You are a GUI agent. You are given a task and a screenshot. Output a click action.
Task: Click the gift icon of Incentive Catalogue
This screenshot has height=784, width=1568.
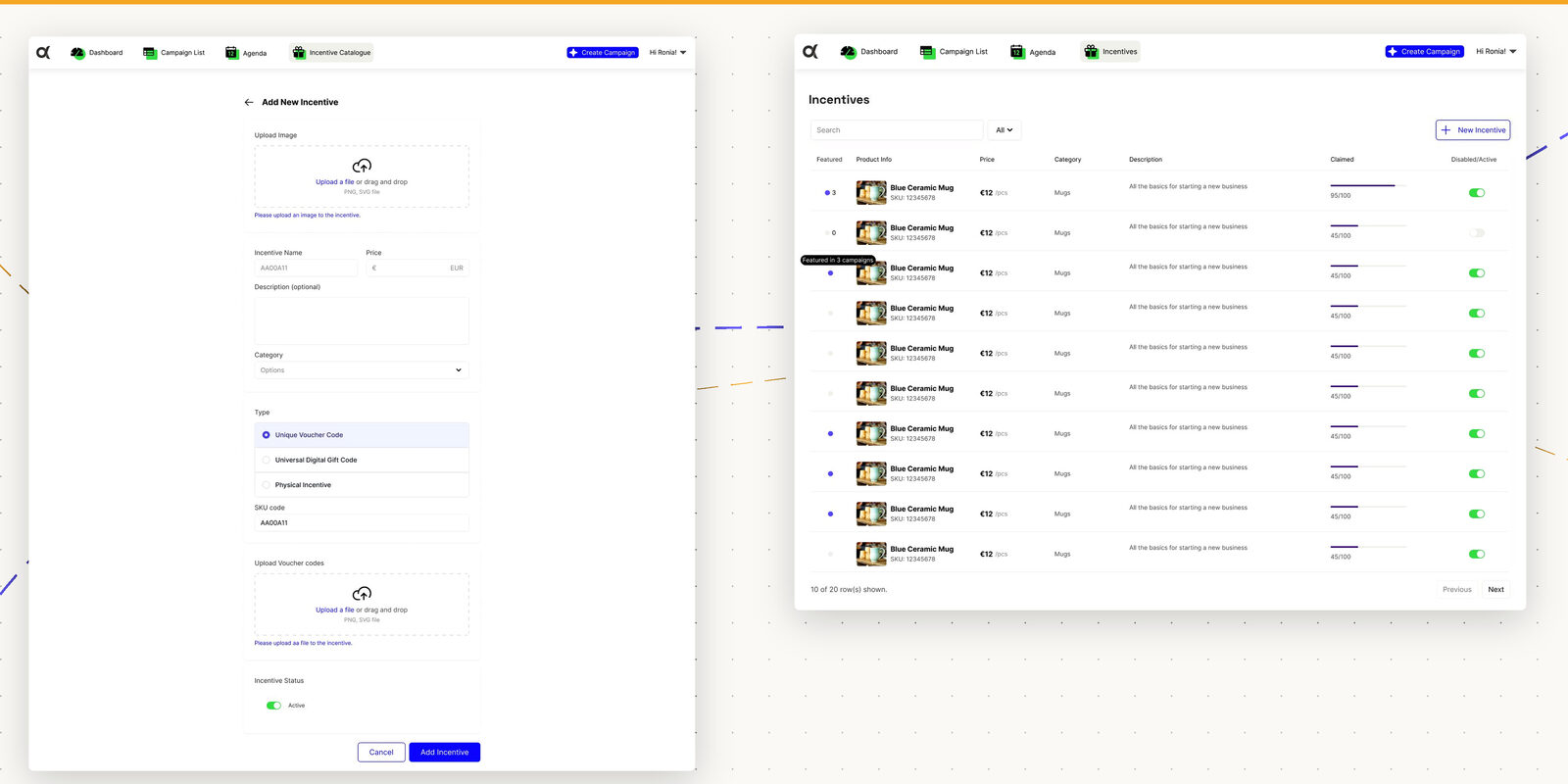[x=299, y=53]
